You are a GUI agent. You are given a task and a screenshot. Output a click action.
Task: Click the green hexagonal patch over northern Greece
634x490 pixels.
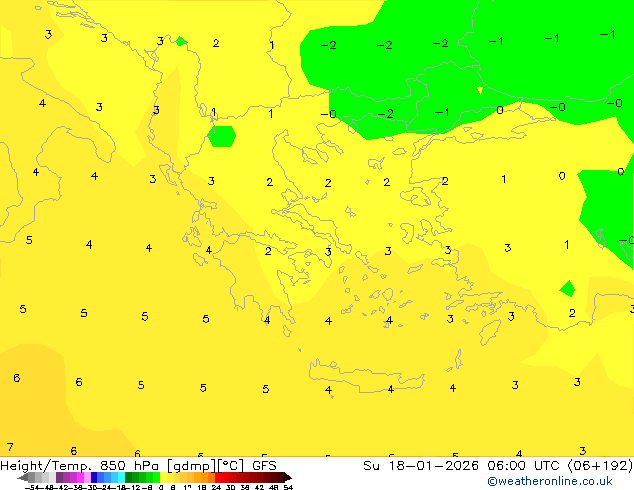coord(221,135)
